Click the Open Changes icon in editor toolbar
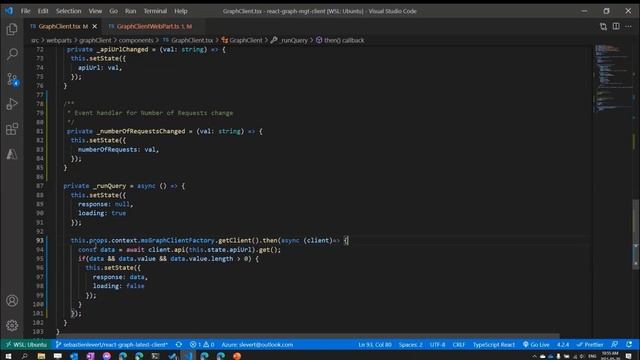Screen dimensions: 640x360 603,27
